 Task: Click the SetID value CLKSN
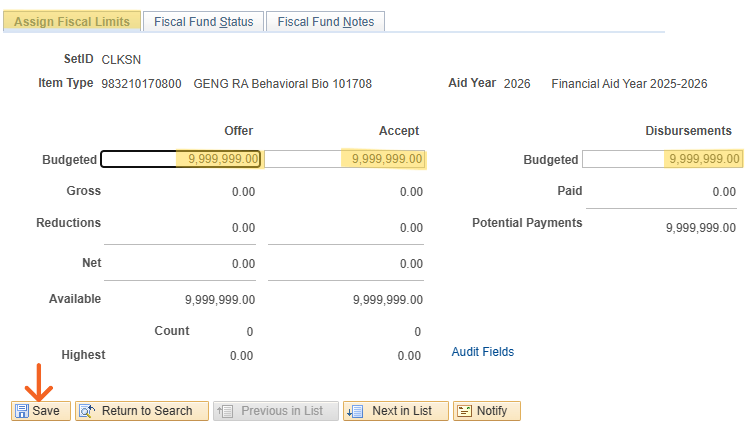click(x=121, y=60)
